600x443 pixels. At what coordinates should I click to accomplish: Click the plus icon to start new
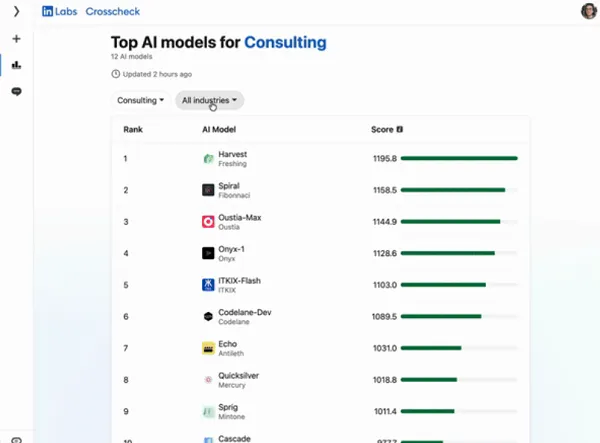(16, 39)
